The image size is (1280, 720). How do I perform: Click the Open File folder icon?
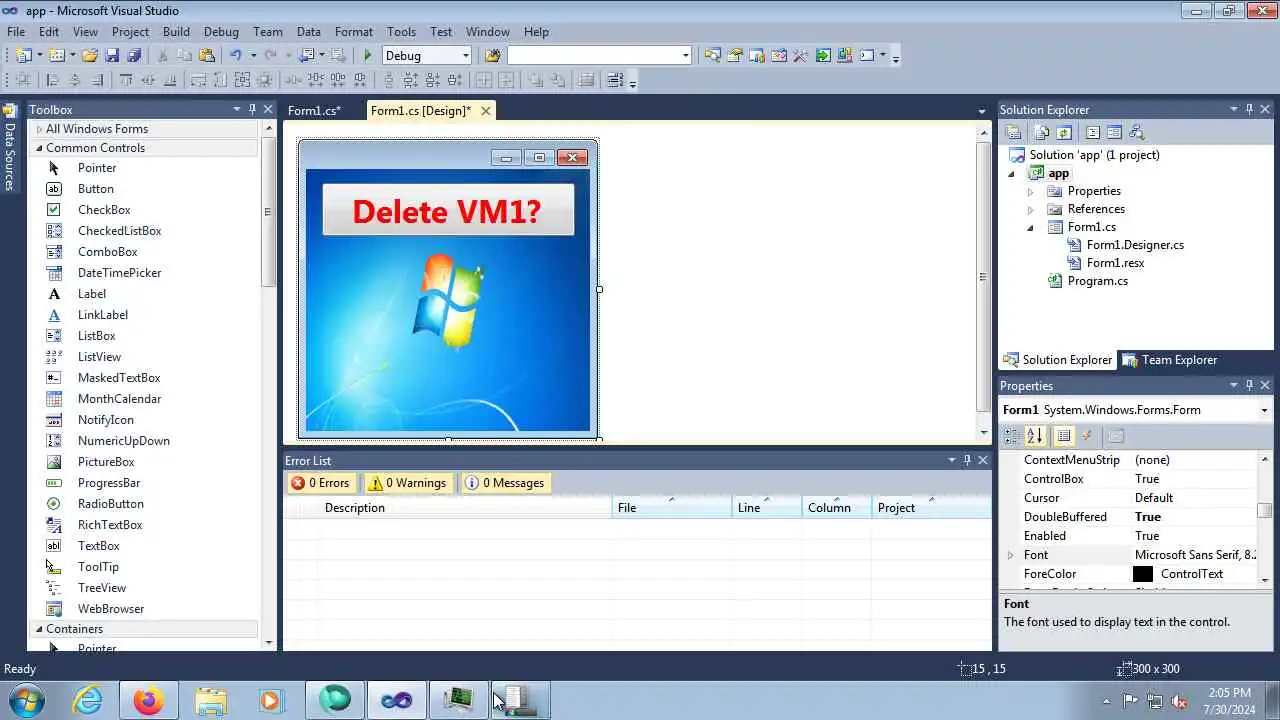(x=90, y=56)
